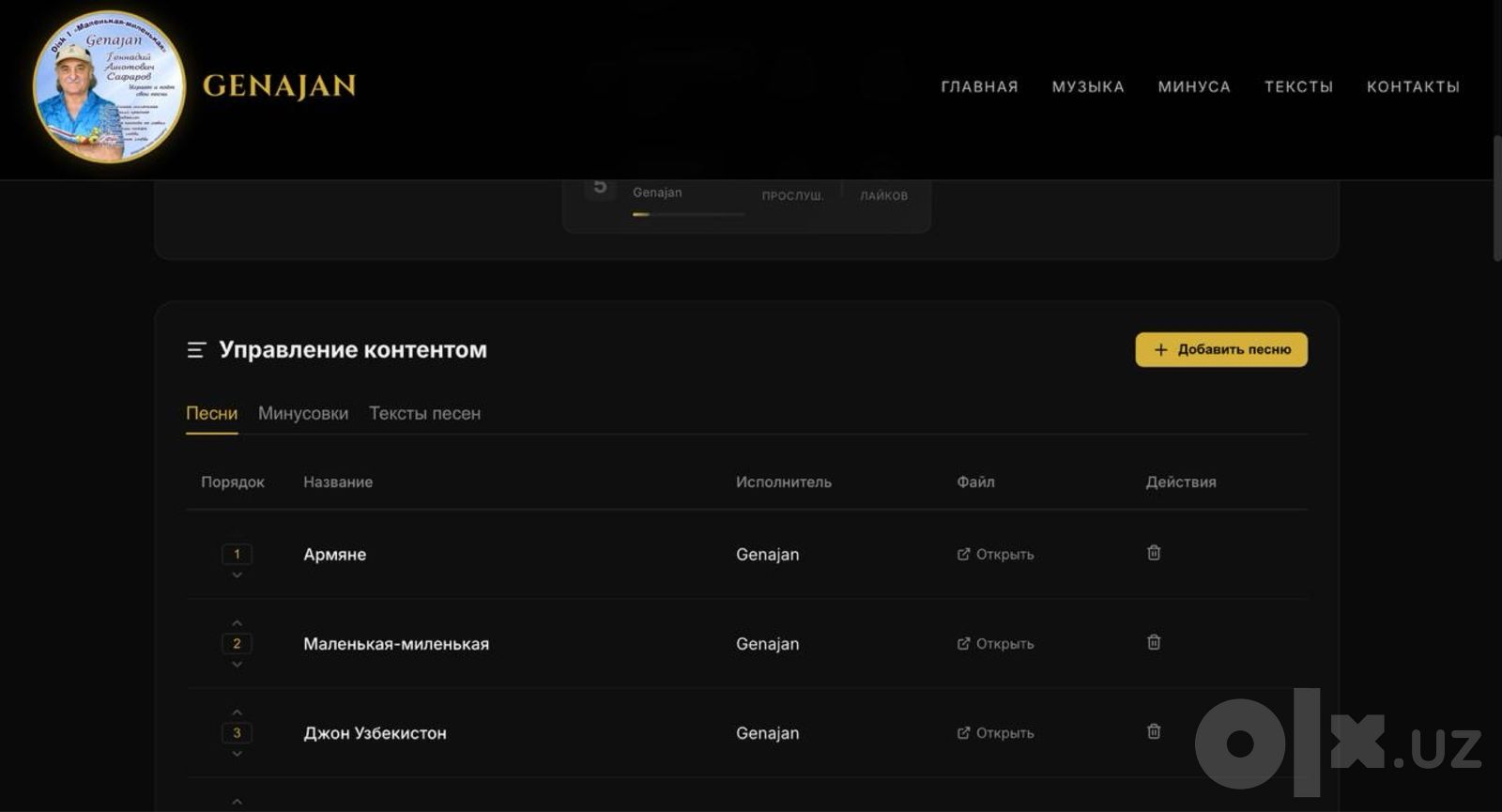The image size is (1502, 812).
Task: Click the Genajan circular logo image
Action: (x=109, y=86)
